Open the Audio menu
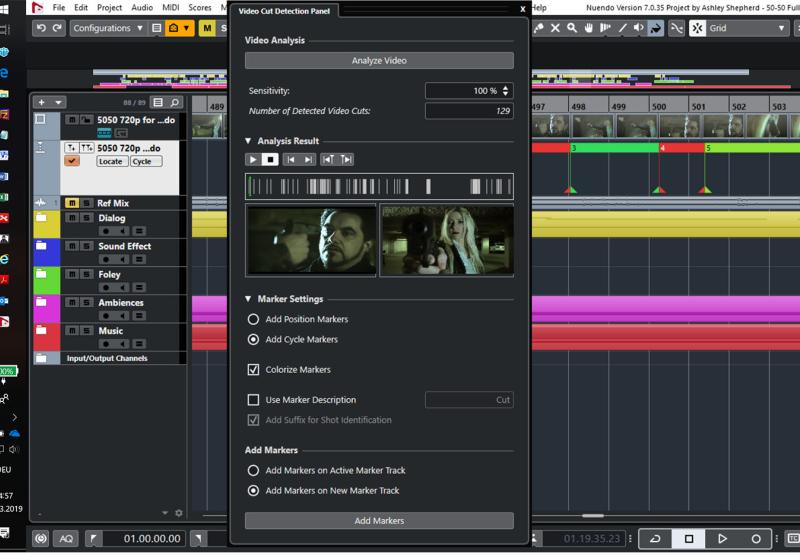 142,7
